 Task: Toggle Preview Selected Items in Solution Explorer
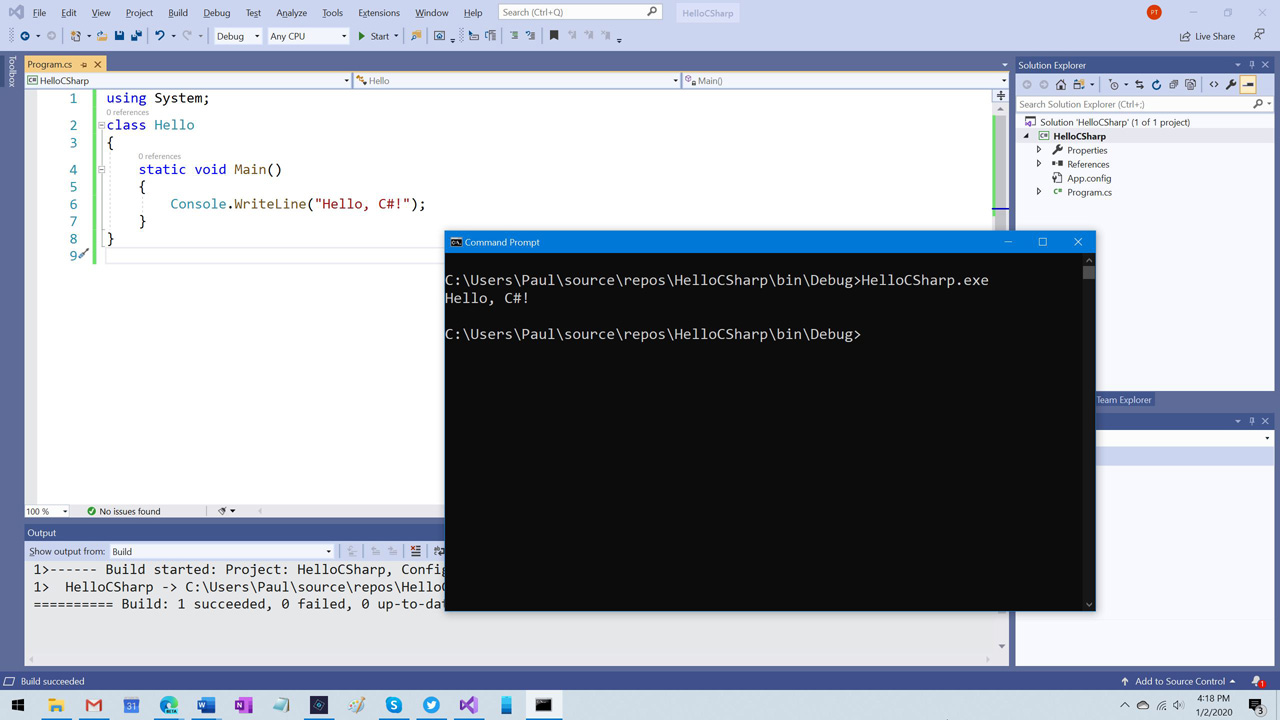click(x=1248, y=85)
